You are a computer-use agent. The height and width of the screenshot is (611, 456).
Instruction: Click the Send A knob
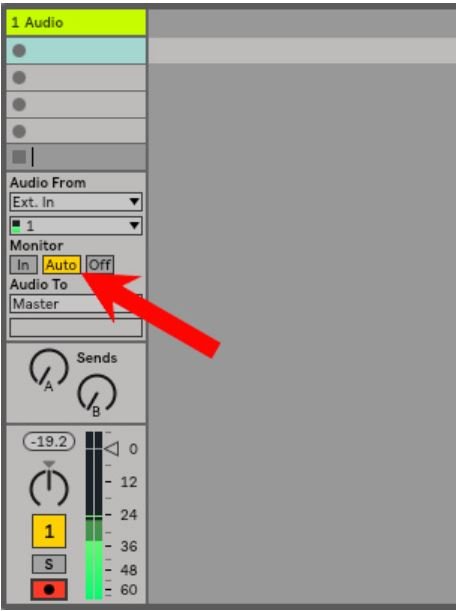(49, 368)
